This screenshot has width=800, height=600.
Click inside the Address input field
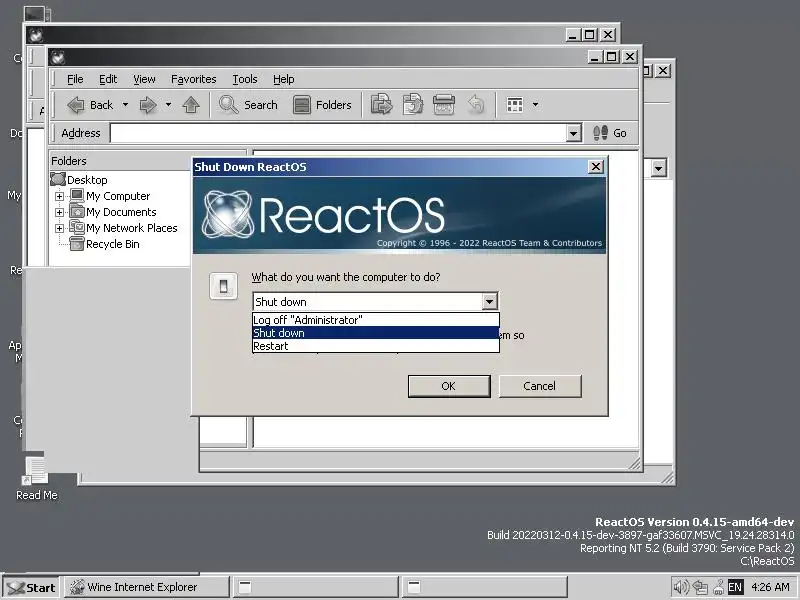338,133
